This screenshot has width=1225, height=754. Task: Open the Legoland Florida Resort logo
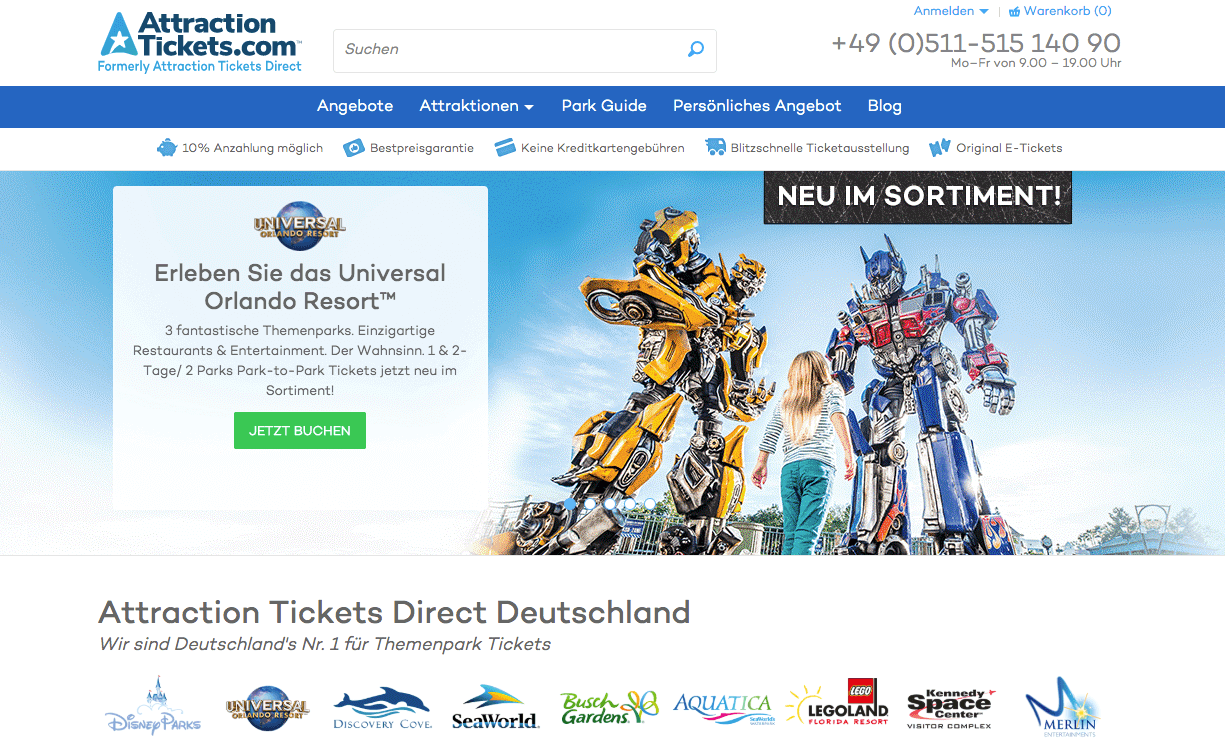pos(837,703)
